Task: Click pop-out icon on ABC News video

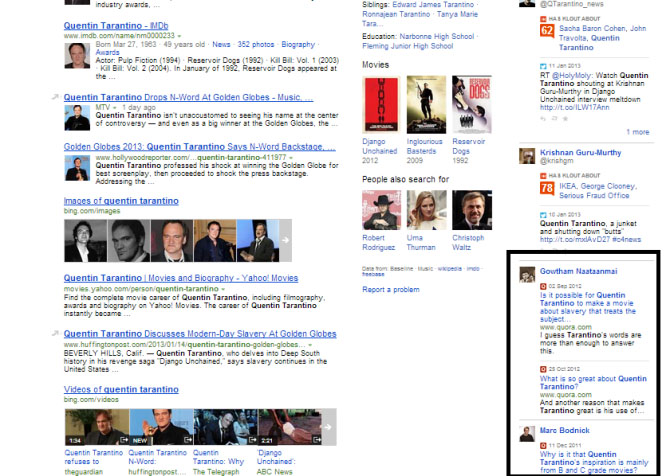Action: tap(317, 440)
